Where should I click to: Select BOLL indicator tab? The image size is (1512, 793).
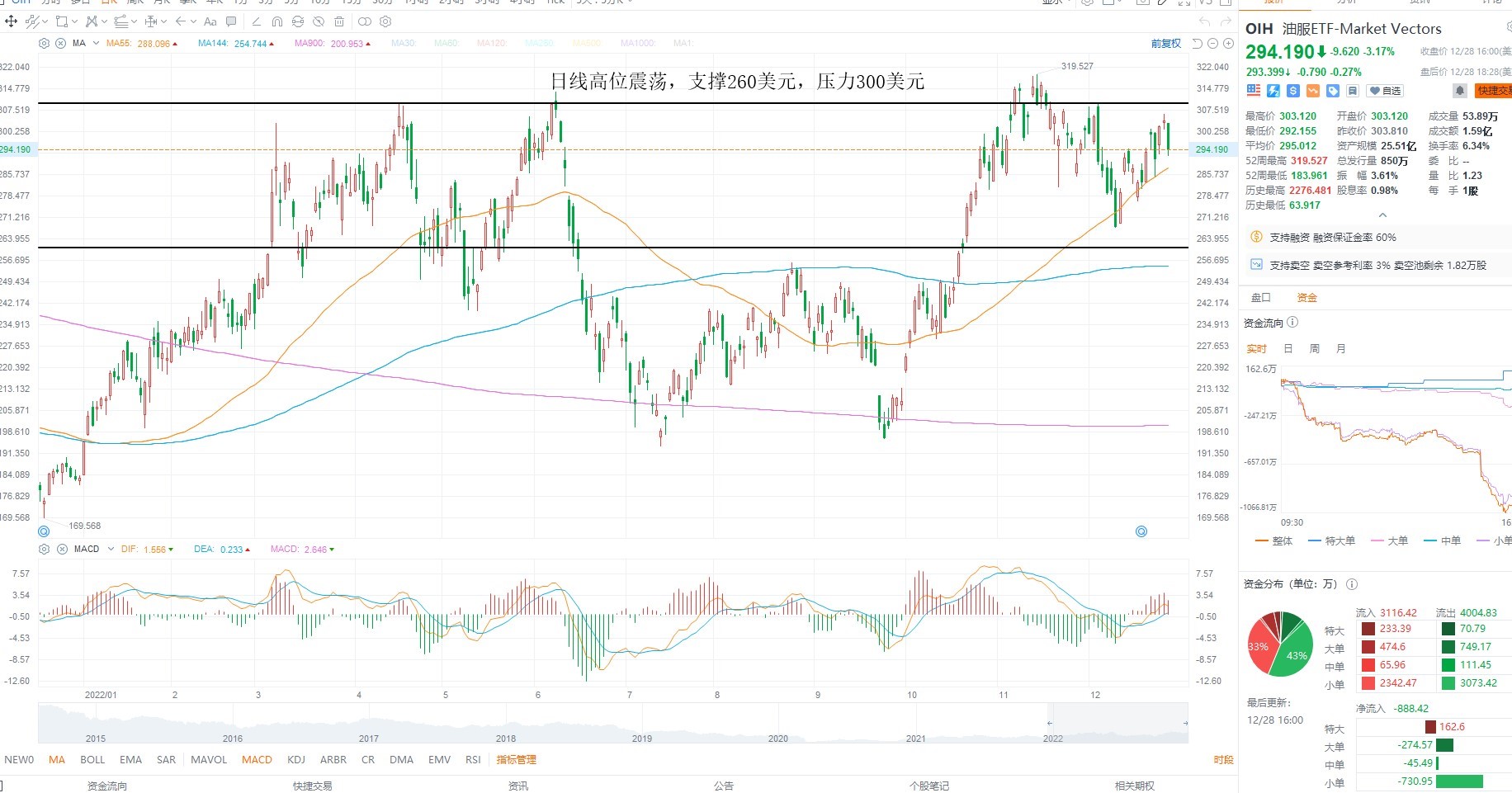pyautogui.click(x=92, y=760)
